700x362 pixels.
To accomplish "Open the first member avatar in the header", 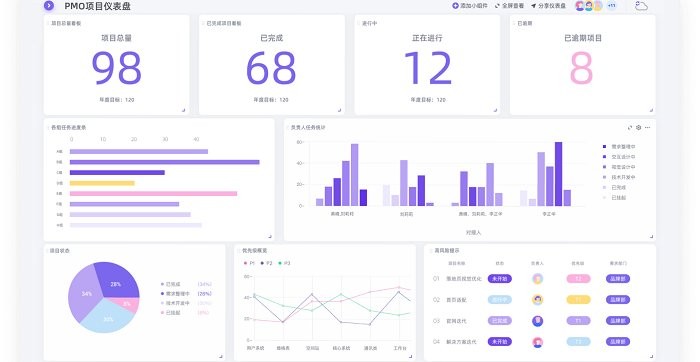I will (x=580, y=6).
